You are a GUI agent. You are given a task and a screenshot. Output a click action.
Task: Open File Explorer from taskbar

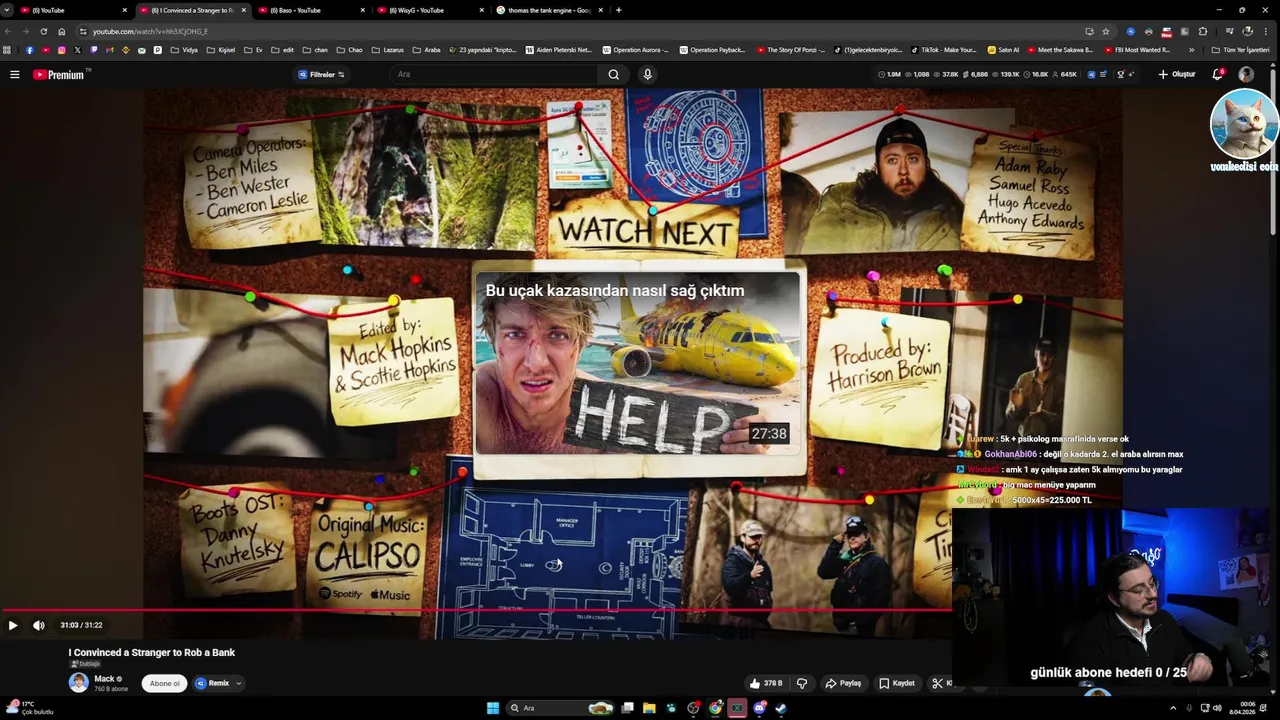(649, 708)
